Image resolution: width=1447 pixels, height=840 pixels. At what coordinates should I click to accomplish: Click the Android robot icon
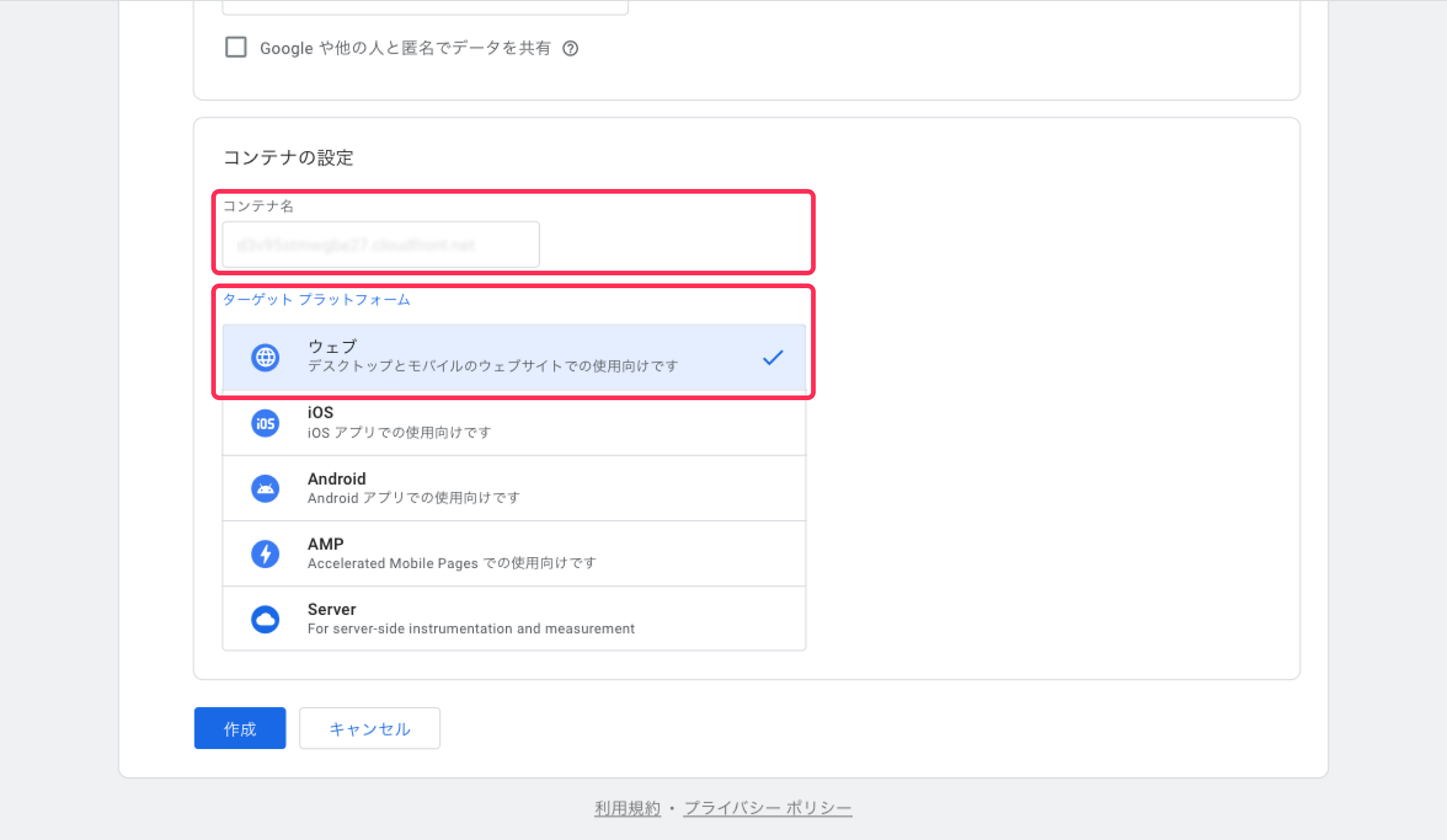pyautogui.click(x=265, y=488)
